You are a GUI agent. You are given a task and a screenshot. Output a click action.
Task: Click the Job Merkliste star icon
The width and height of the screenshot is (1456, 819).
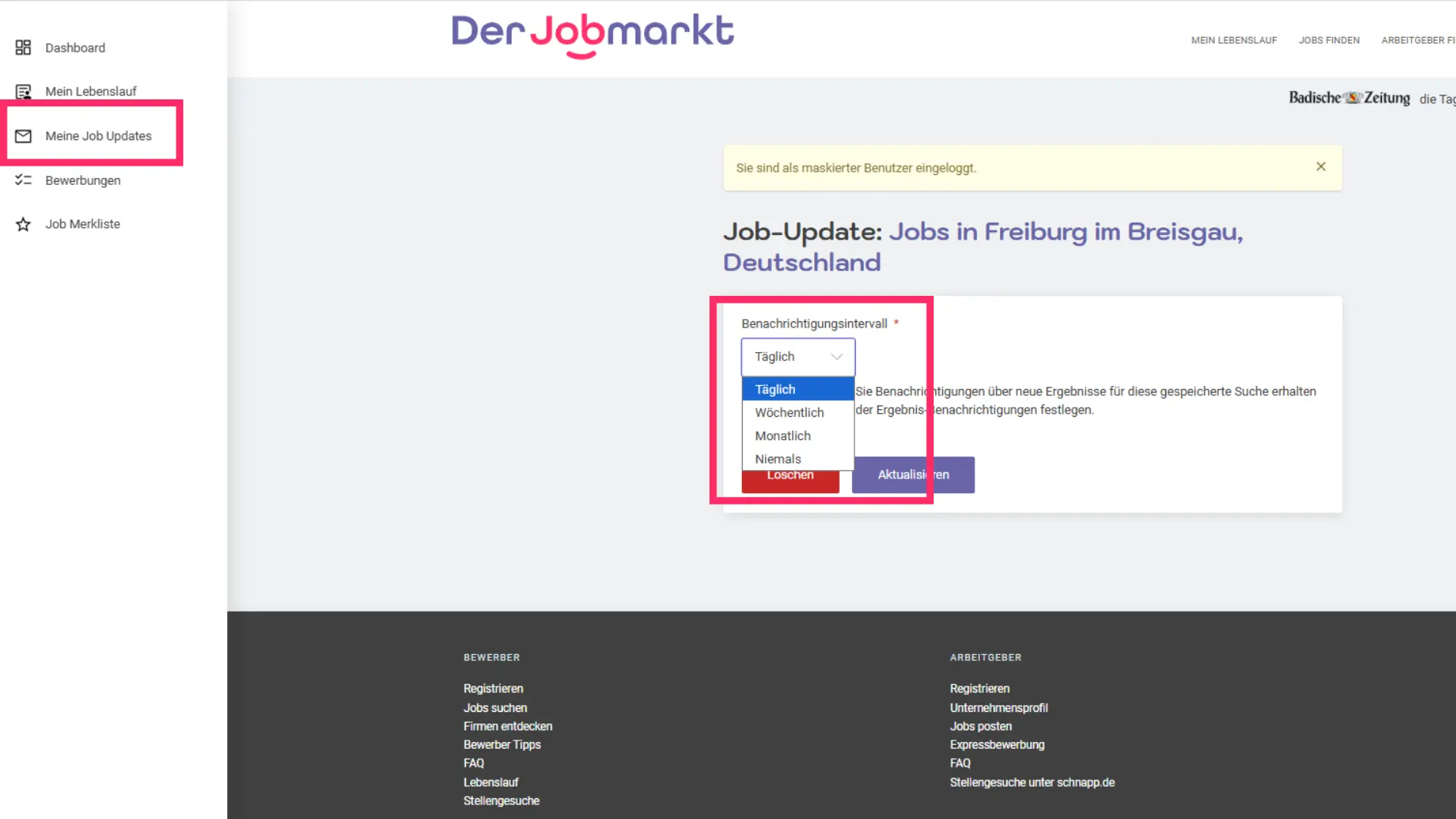(23, 224)
